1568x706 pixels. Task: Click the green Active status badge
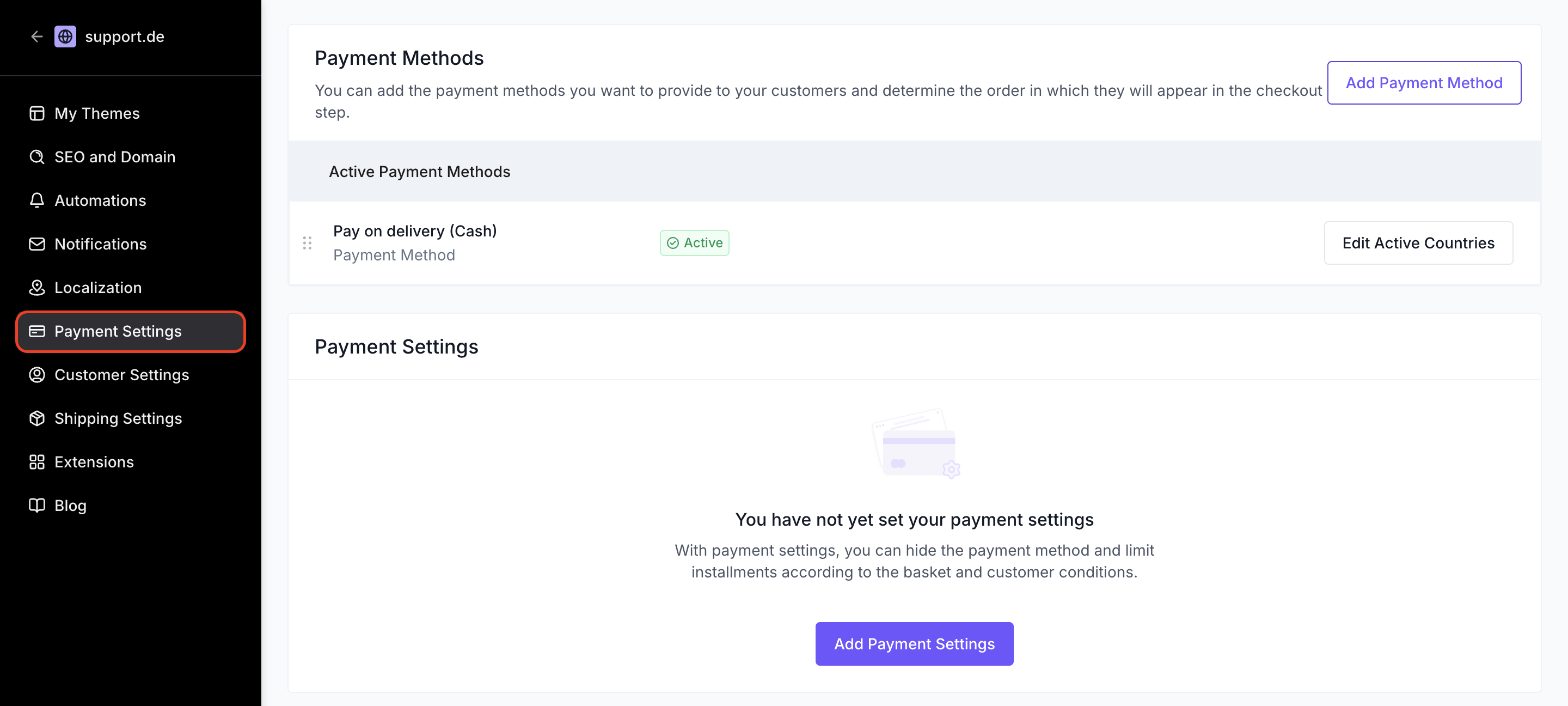[x=695, y=243]
